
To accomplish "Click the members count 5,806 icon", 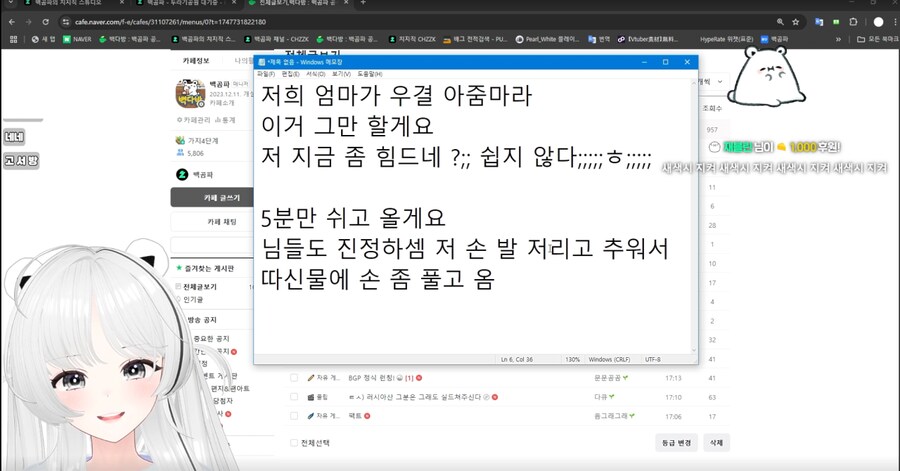I will pos(180,153).
